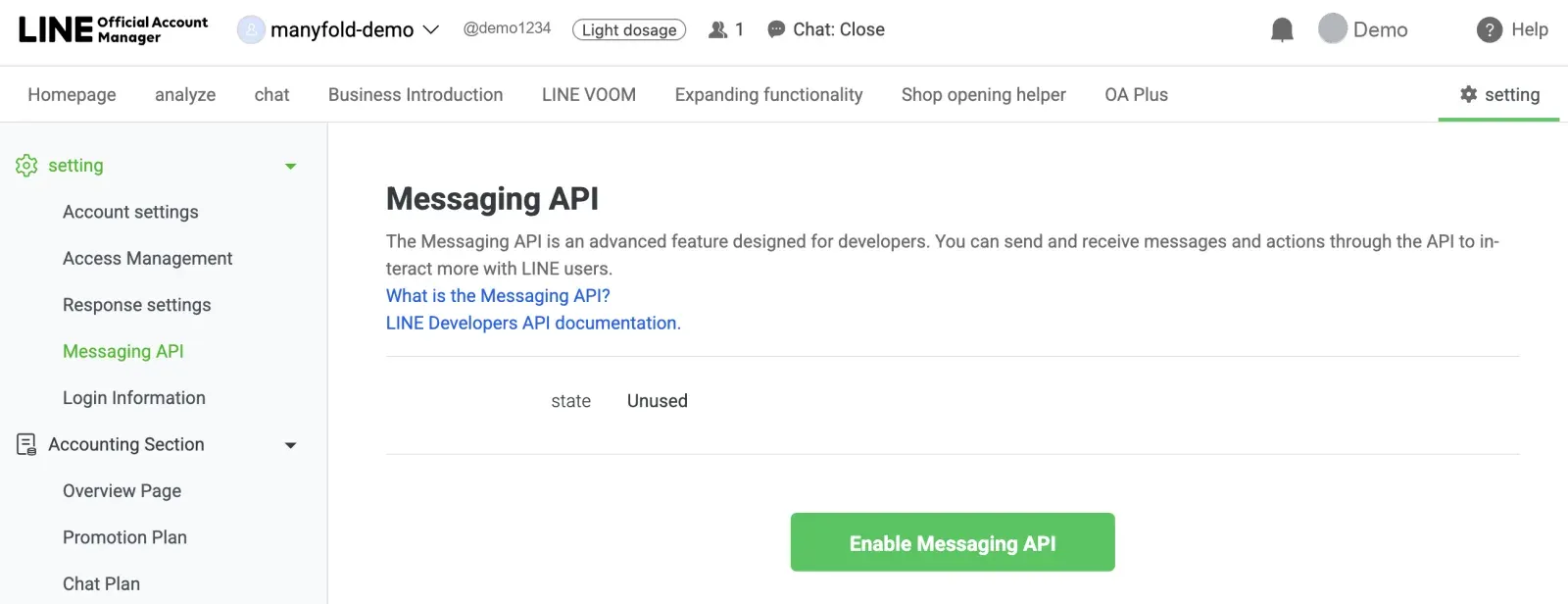Click the gear icon in the setting tab
The height and width of the screenshot is (604, 1568).
tap(1468, 94)
